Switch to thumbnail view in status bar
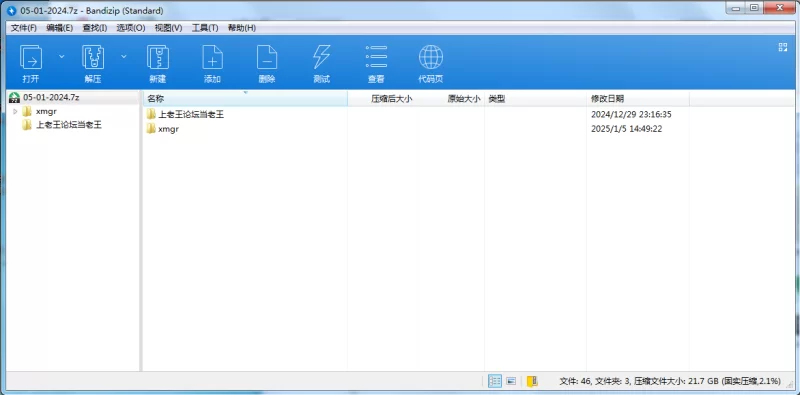This screenshot has height=395, width=800. click(511, 381)
